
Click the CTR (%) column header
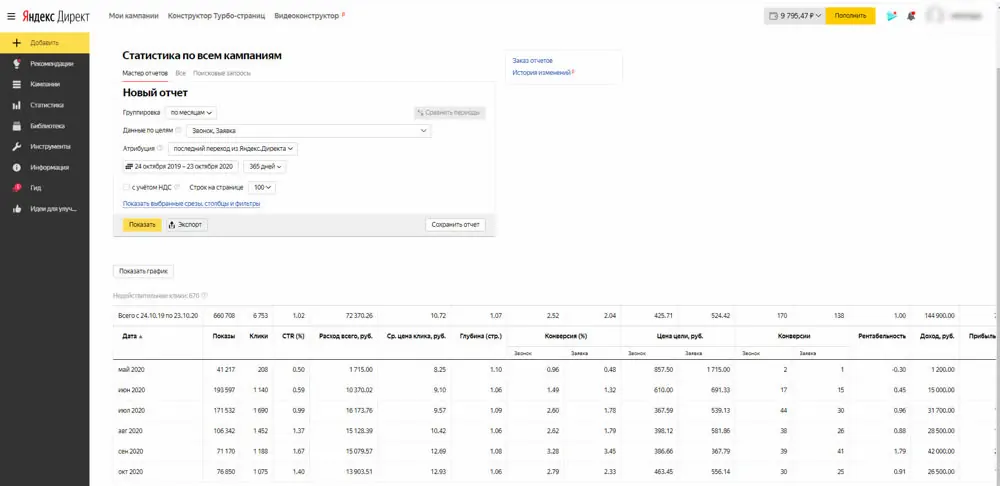(293, 336)
